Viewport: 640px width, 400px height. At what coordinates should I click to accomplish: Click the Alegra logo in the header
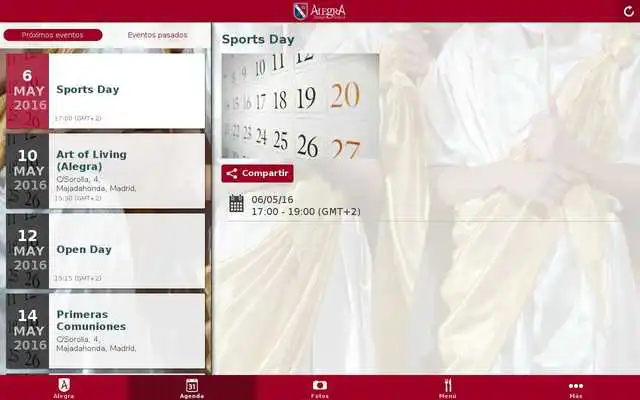click(x=319, y=11)
